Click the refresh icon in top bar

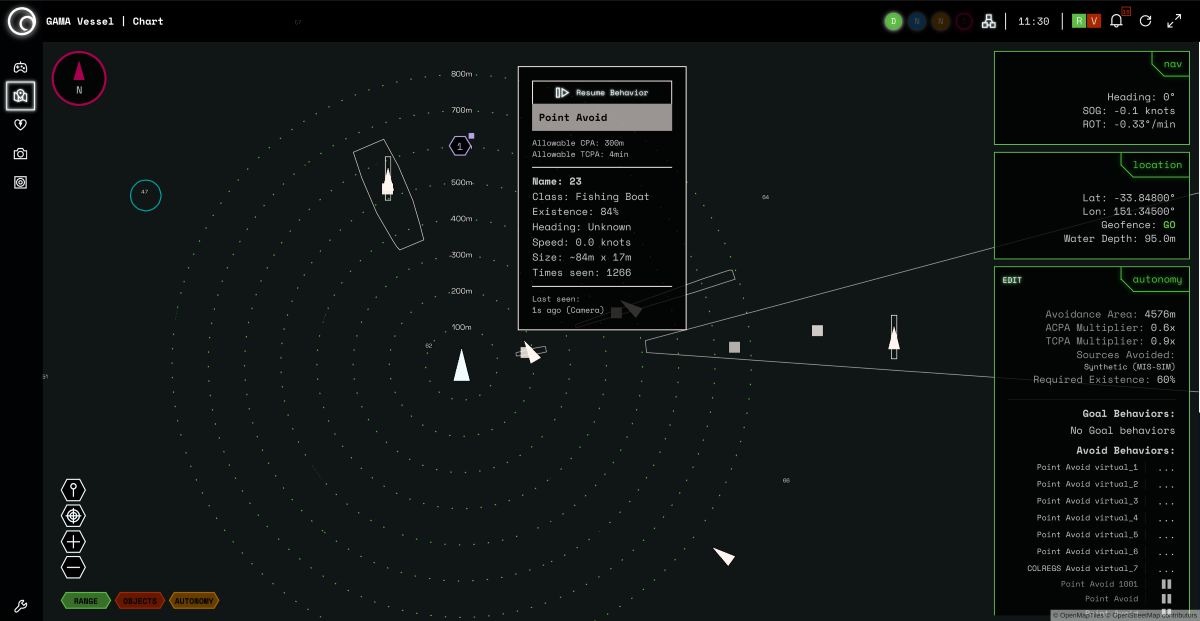tap(1146, 21)
